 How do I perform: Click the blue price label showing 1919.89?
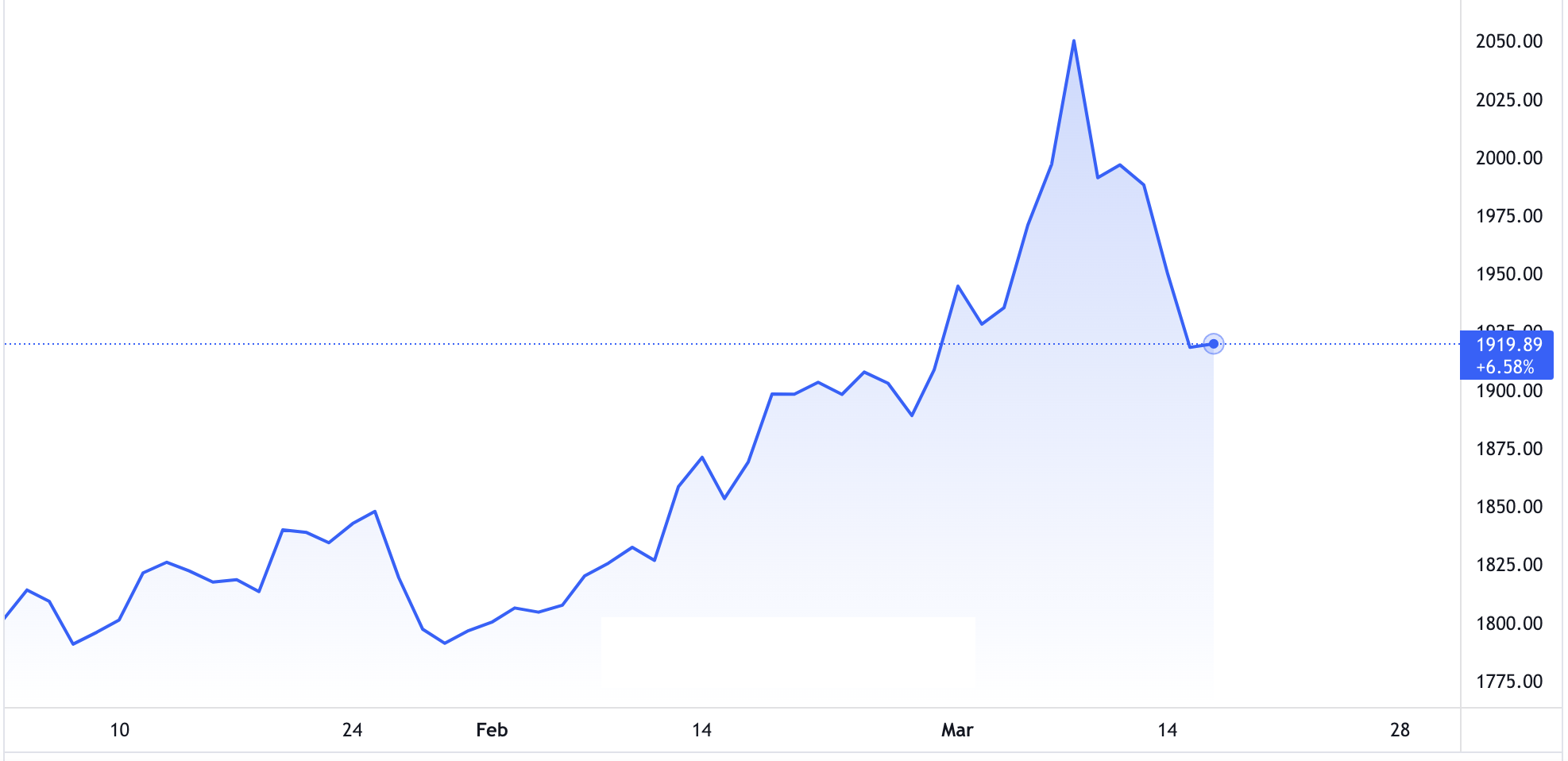1508,345
